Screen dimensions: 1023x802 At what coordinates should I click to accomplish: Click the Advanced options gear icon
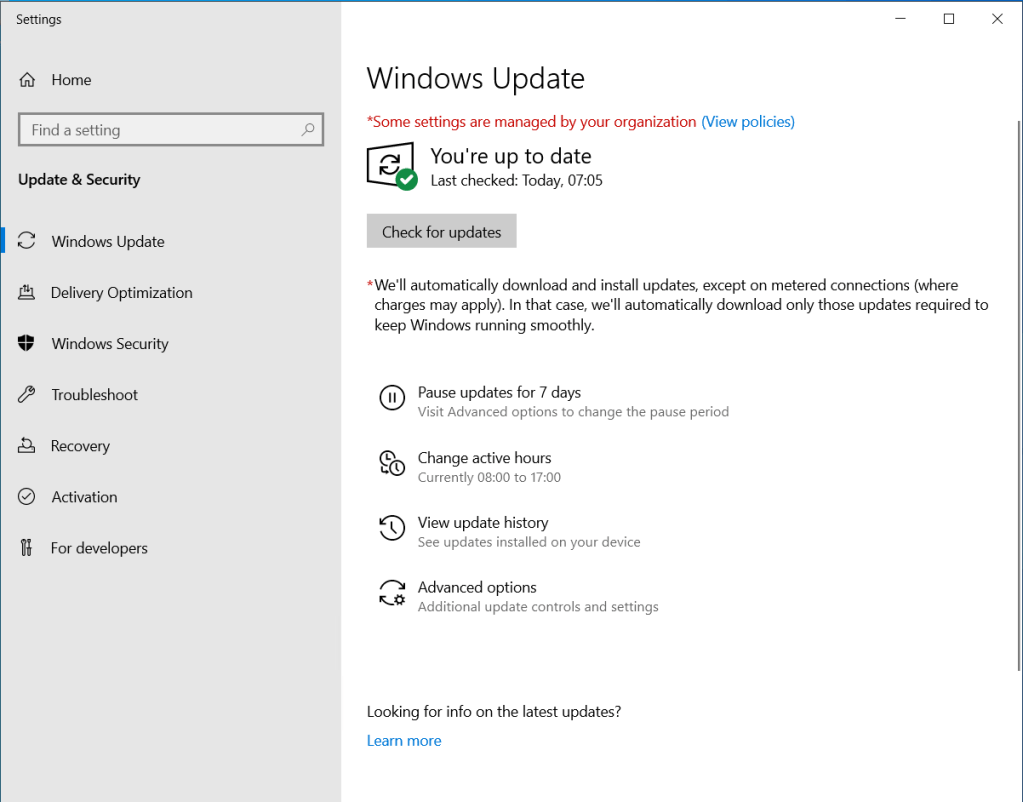click(x=391, y=593)
